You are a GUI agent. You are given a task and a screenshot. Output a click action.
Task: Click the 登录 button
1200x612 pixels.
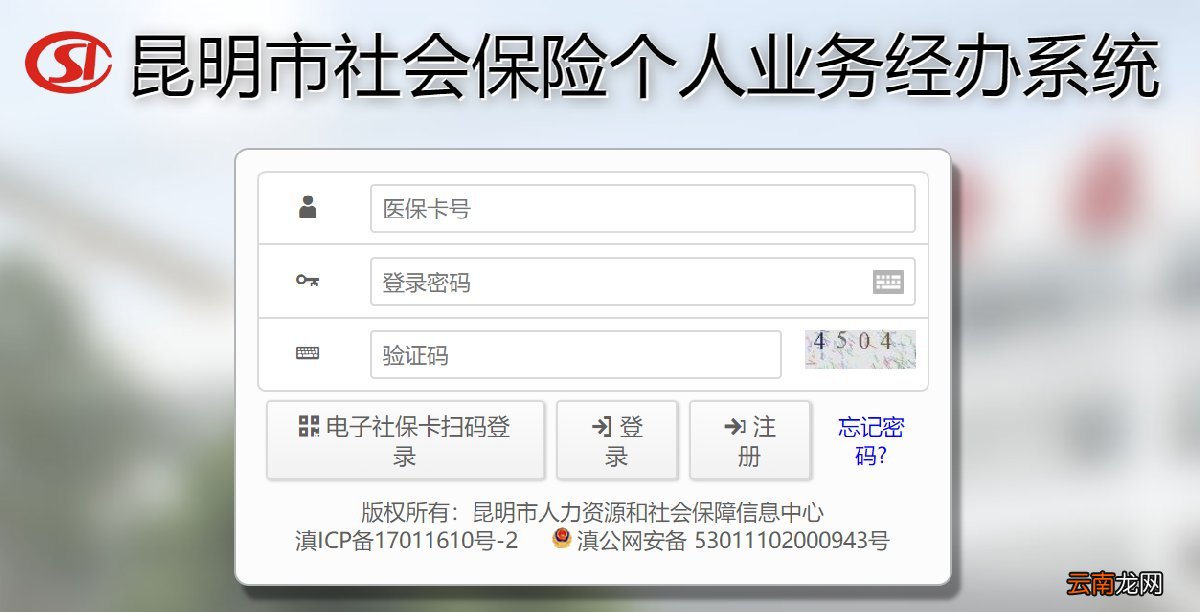click(x=617, y=441)
